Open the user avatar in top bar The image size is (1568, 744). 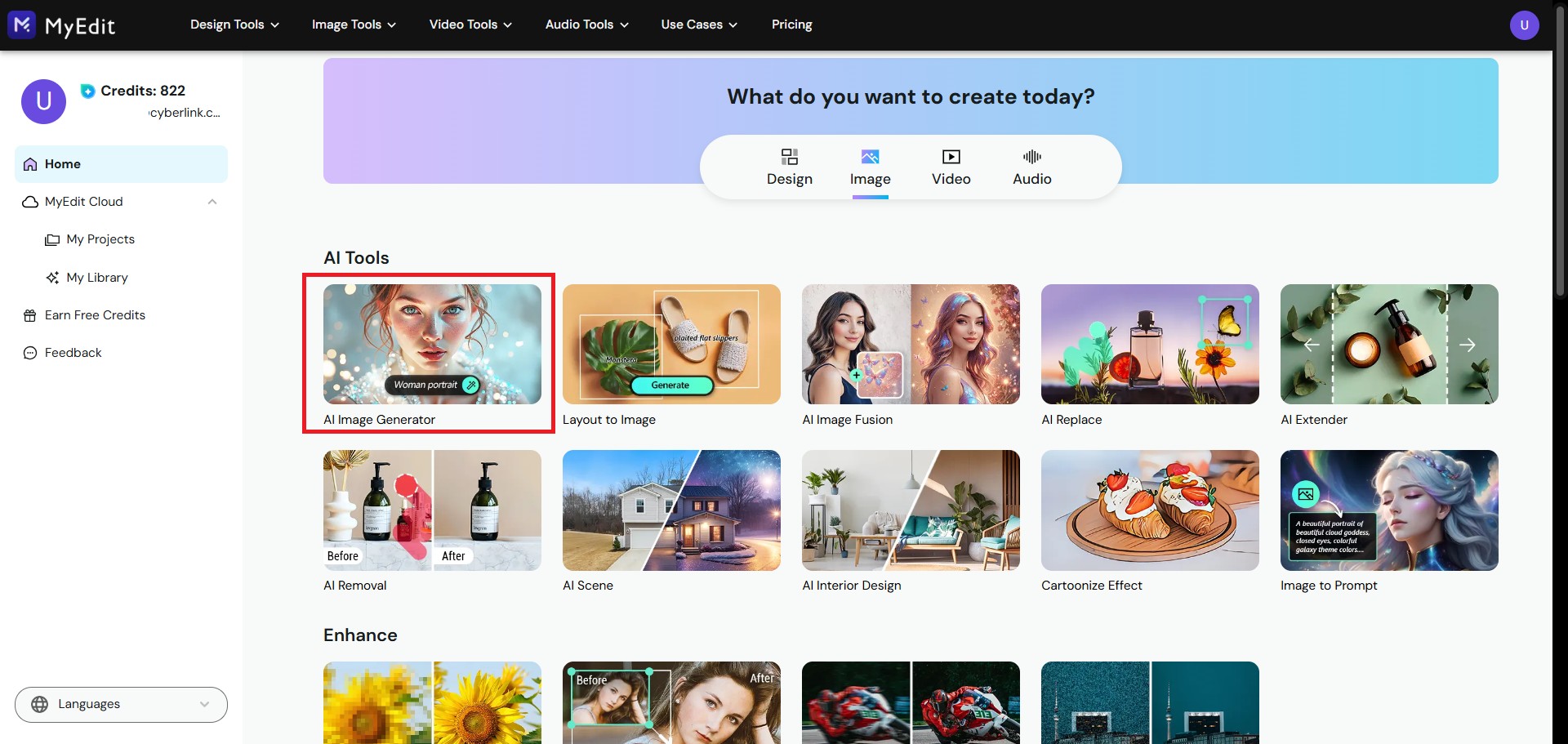(1524, 25)
